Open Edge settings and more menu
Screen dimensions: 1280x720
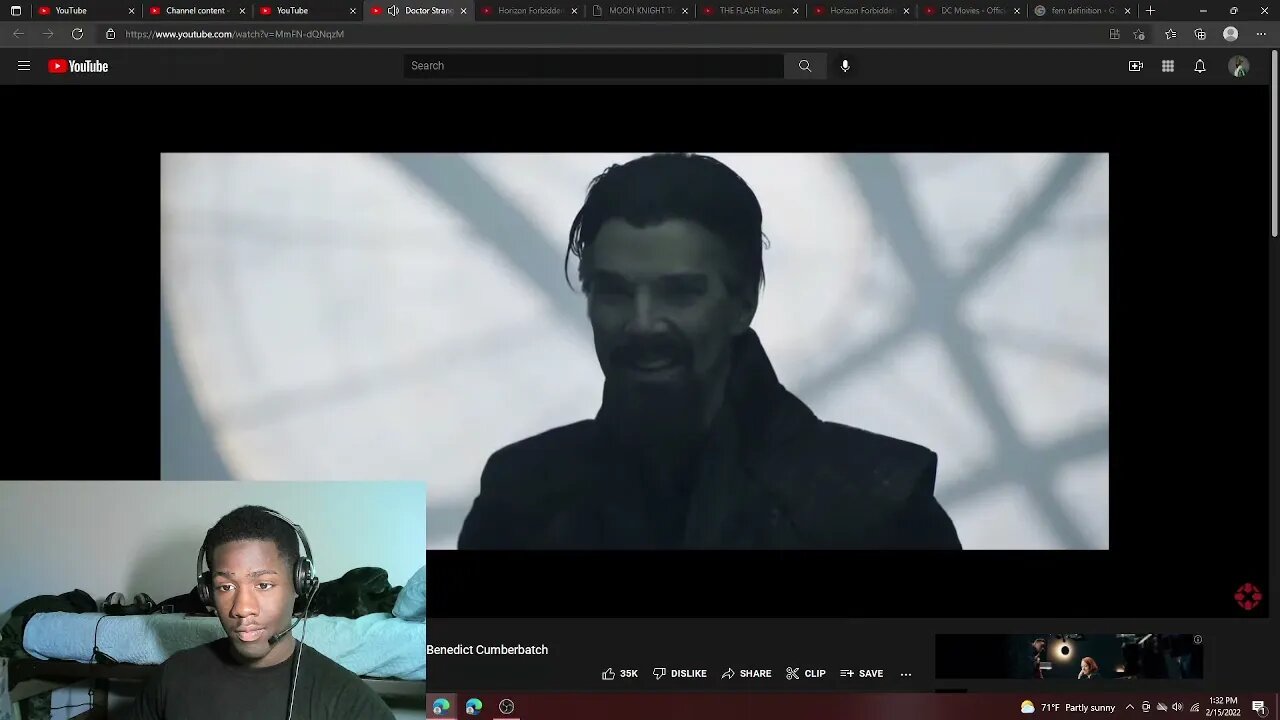[1261, 34]
